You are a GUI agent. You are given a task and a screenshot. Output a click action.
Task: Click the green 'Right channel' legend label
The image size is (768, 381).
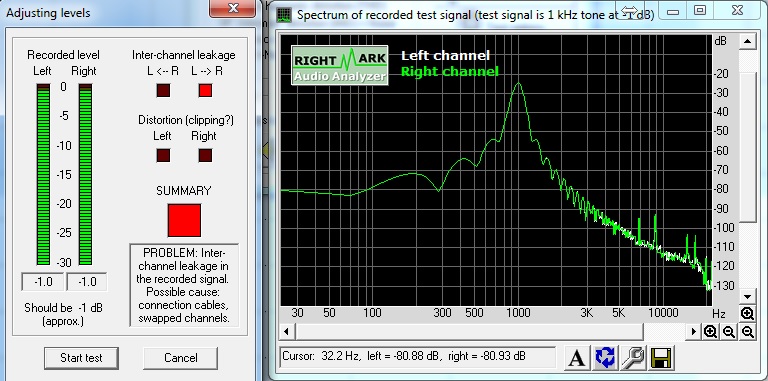[450, 72]
